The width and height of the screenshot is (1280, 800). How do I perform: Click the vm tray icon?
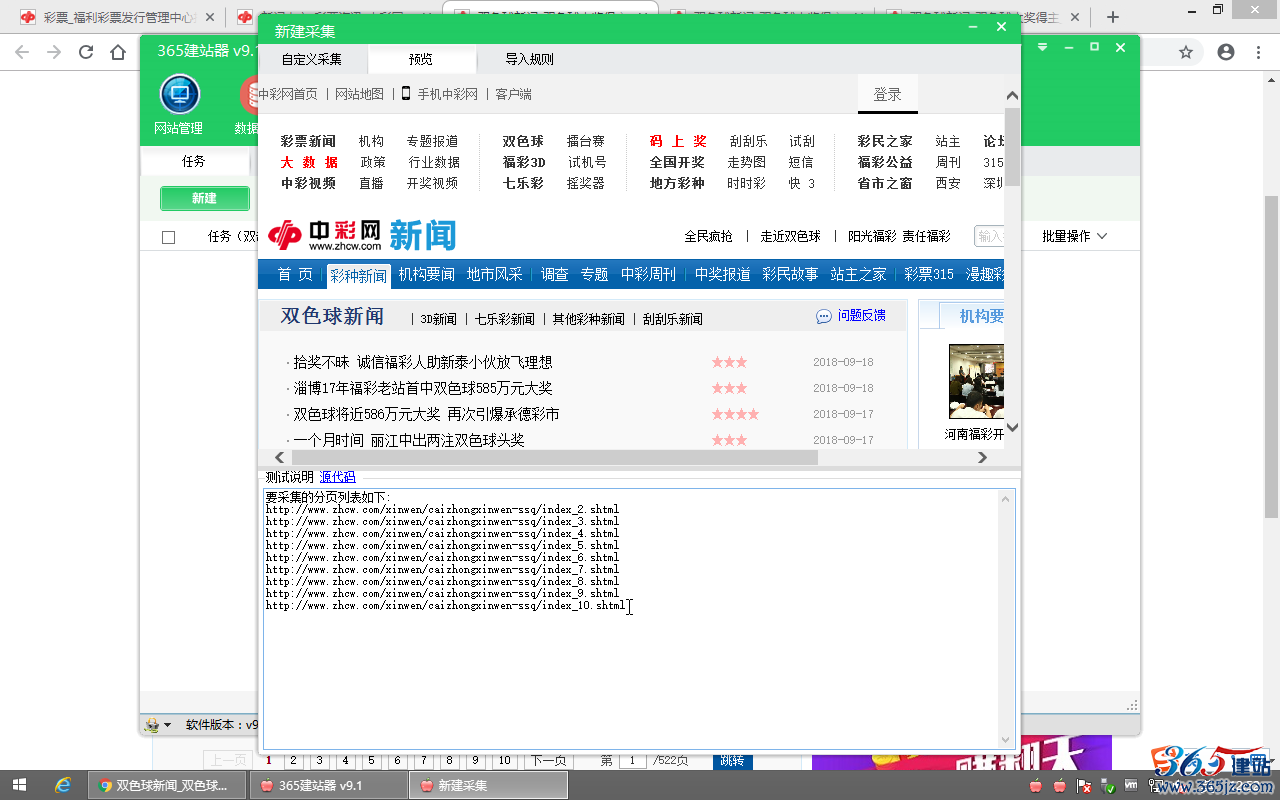click(x=1132, y=785)
